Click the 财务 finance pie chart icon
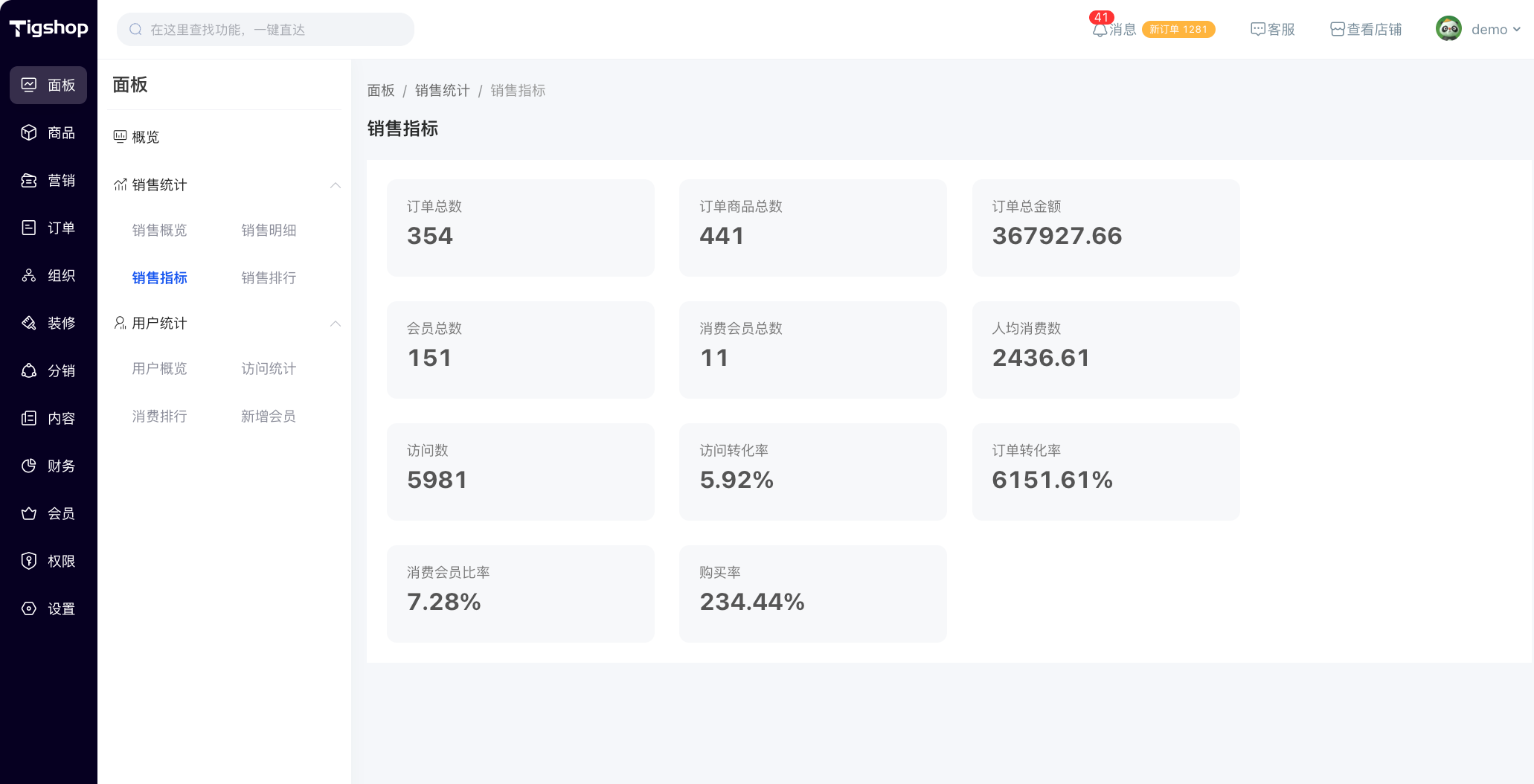Image resolution: width=1534 pixels, height=784 pixels. [x=29, y=466]
